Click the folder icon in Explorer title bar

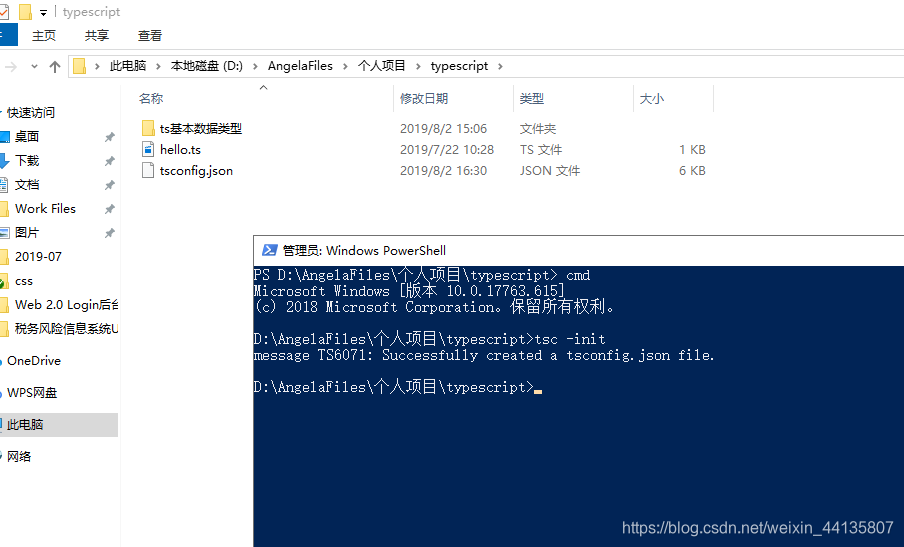click(25, 12)
